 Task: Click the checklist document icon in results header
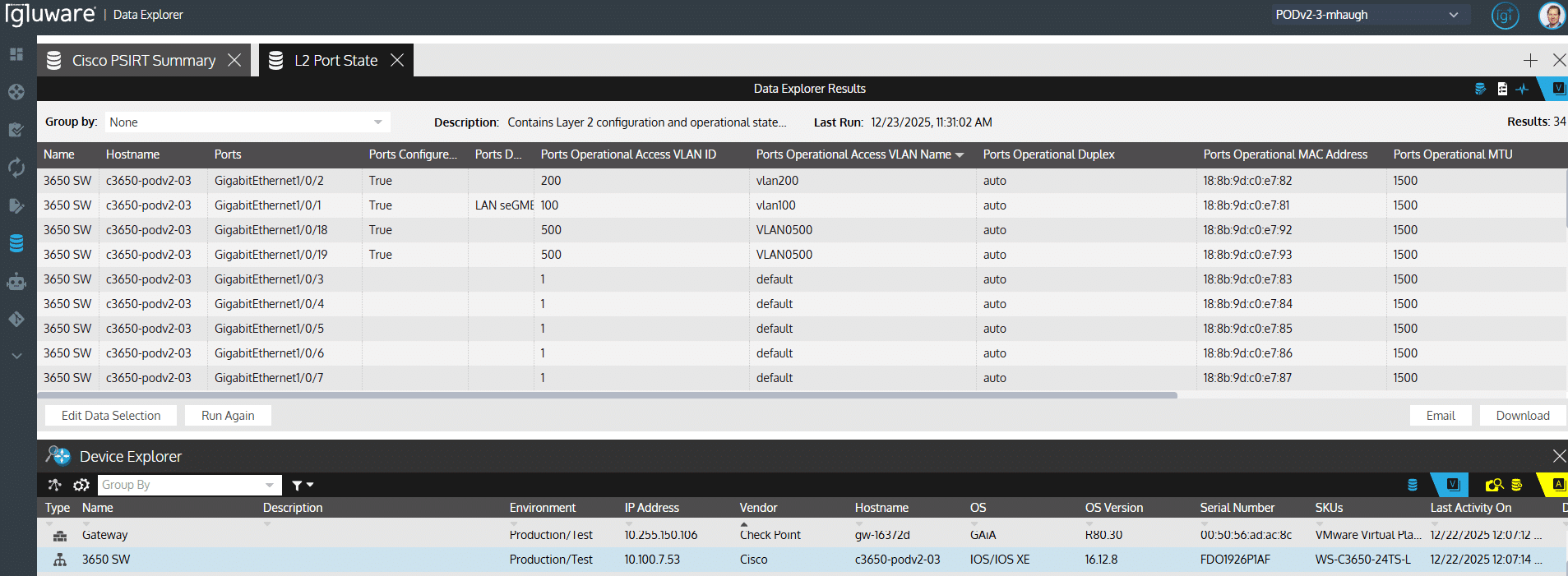(1502, 89)
